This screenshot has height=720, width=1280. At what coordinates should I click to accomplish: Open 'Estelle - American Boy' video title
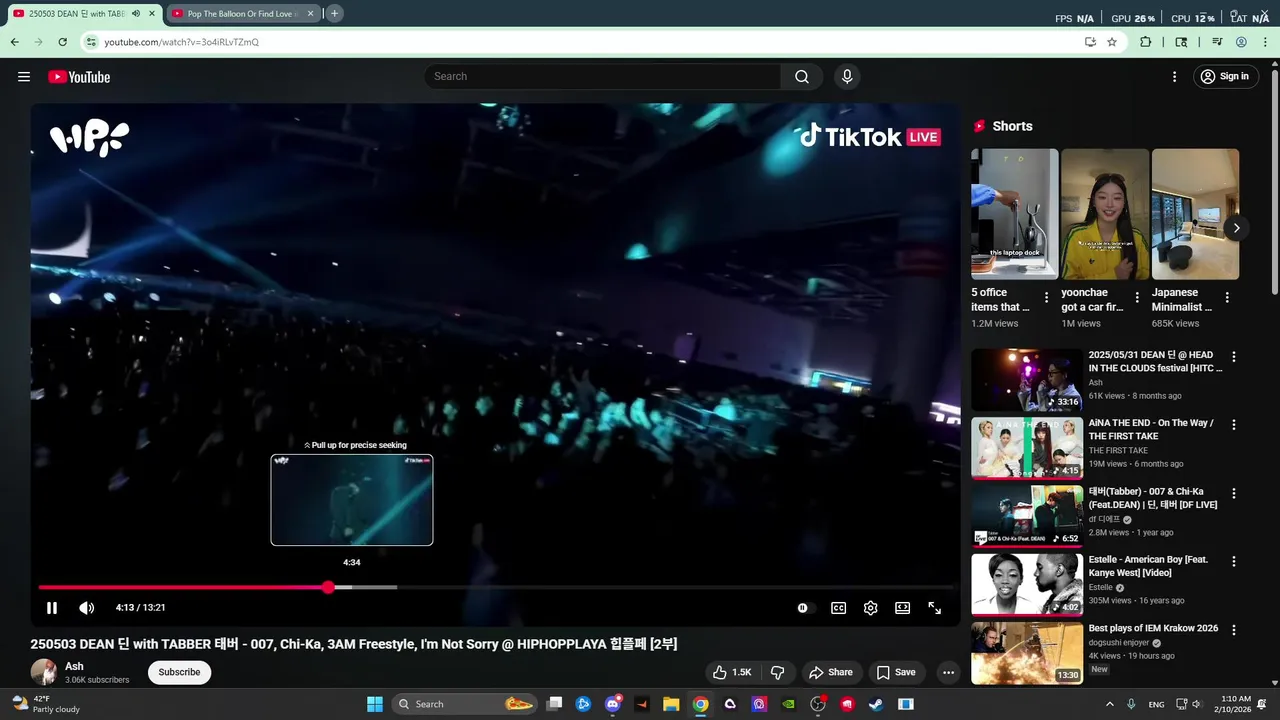[1148, 566]
